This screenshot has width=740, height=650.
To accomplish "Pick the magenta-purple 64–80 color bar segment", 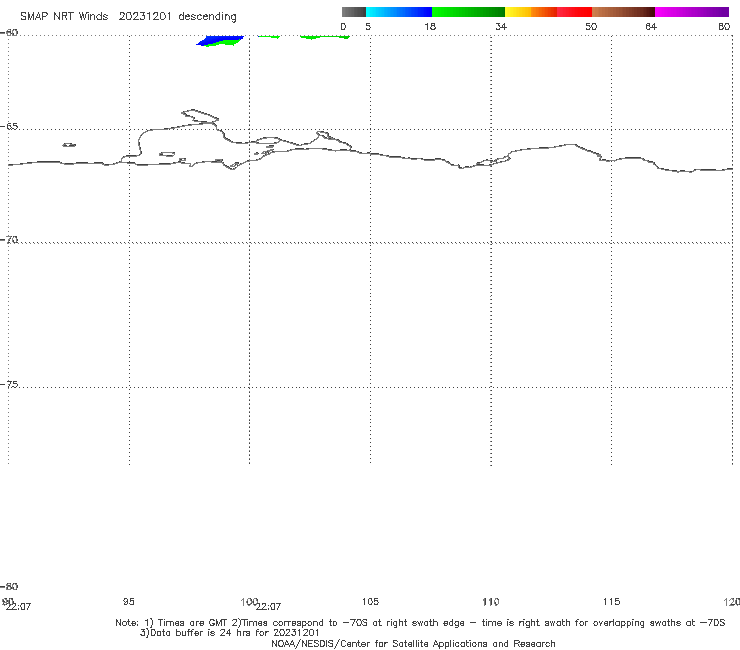I will [692, 12].
